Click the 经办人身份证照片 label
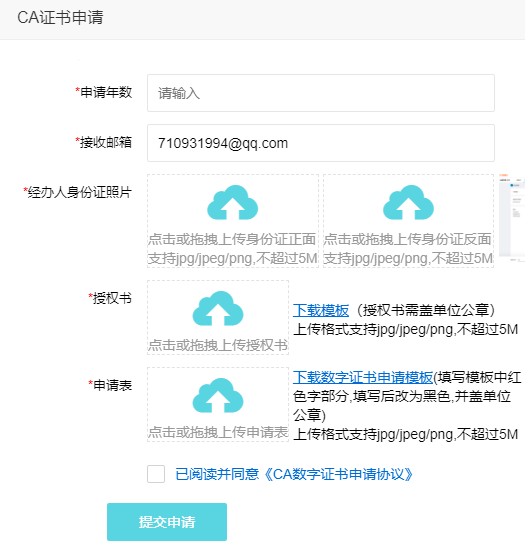 click(x=78, y=192)
